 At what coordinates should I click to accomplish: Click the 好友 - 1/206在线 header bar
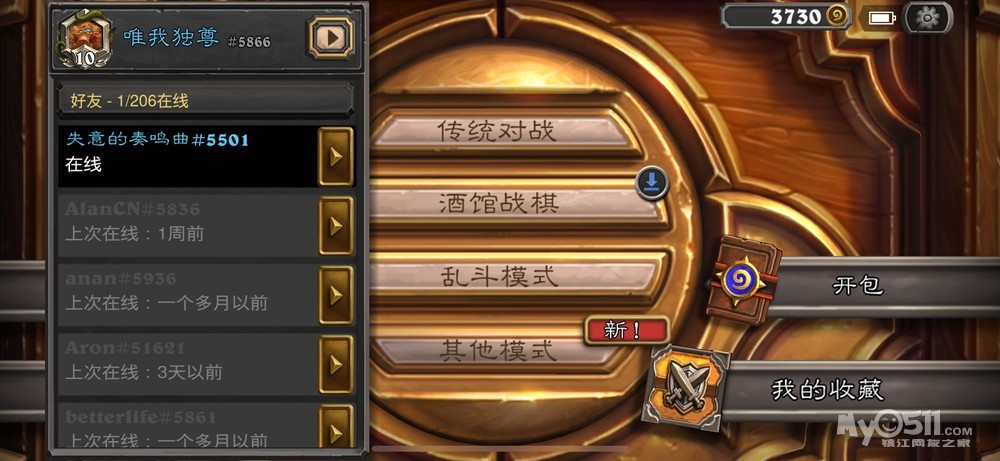(x=206, y=101)
